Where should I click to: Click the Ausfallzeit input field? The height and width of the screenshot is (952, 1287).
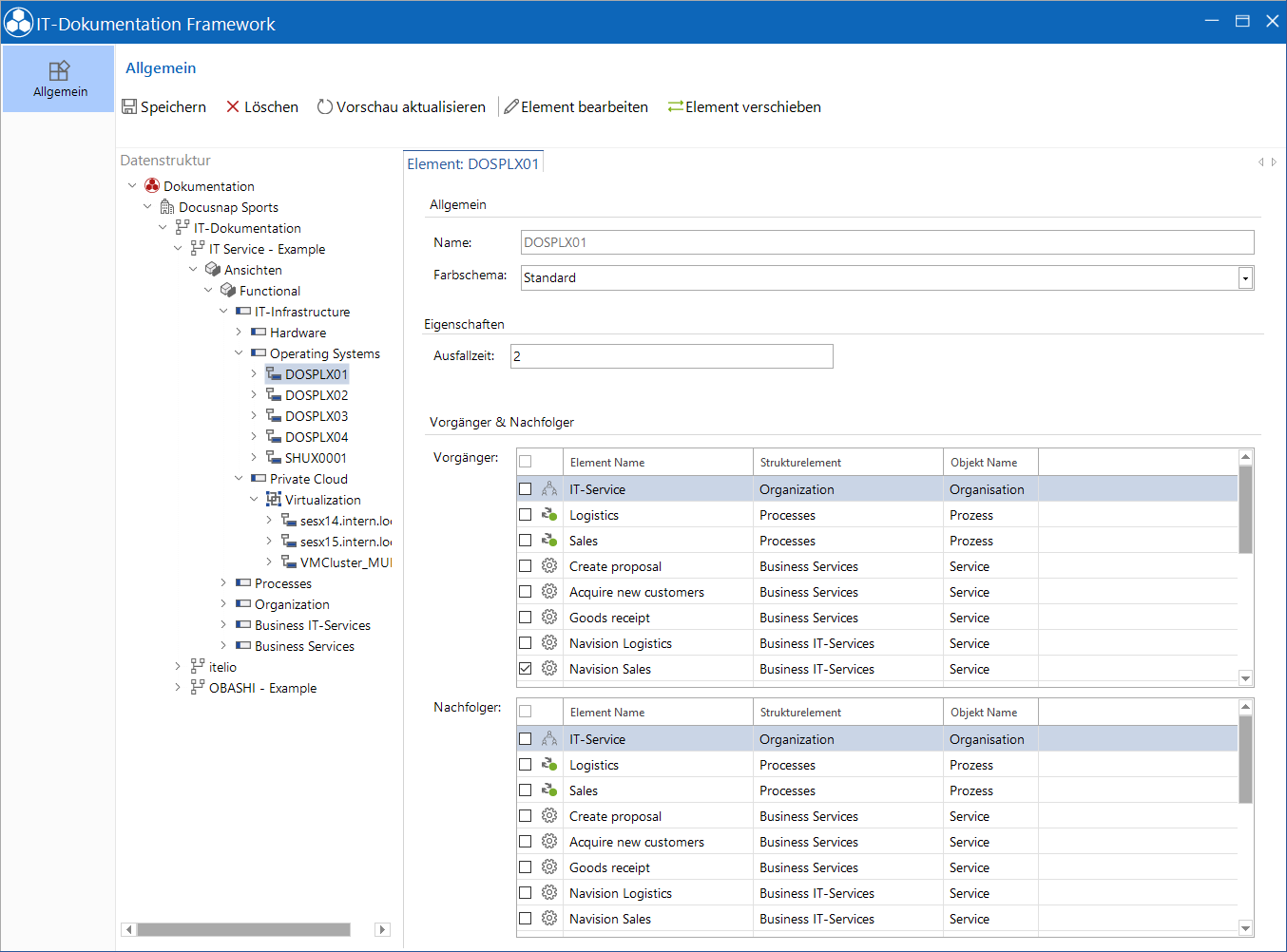coord(672,356)
